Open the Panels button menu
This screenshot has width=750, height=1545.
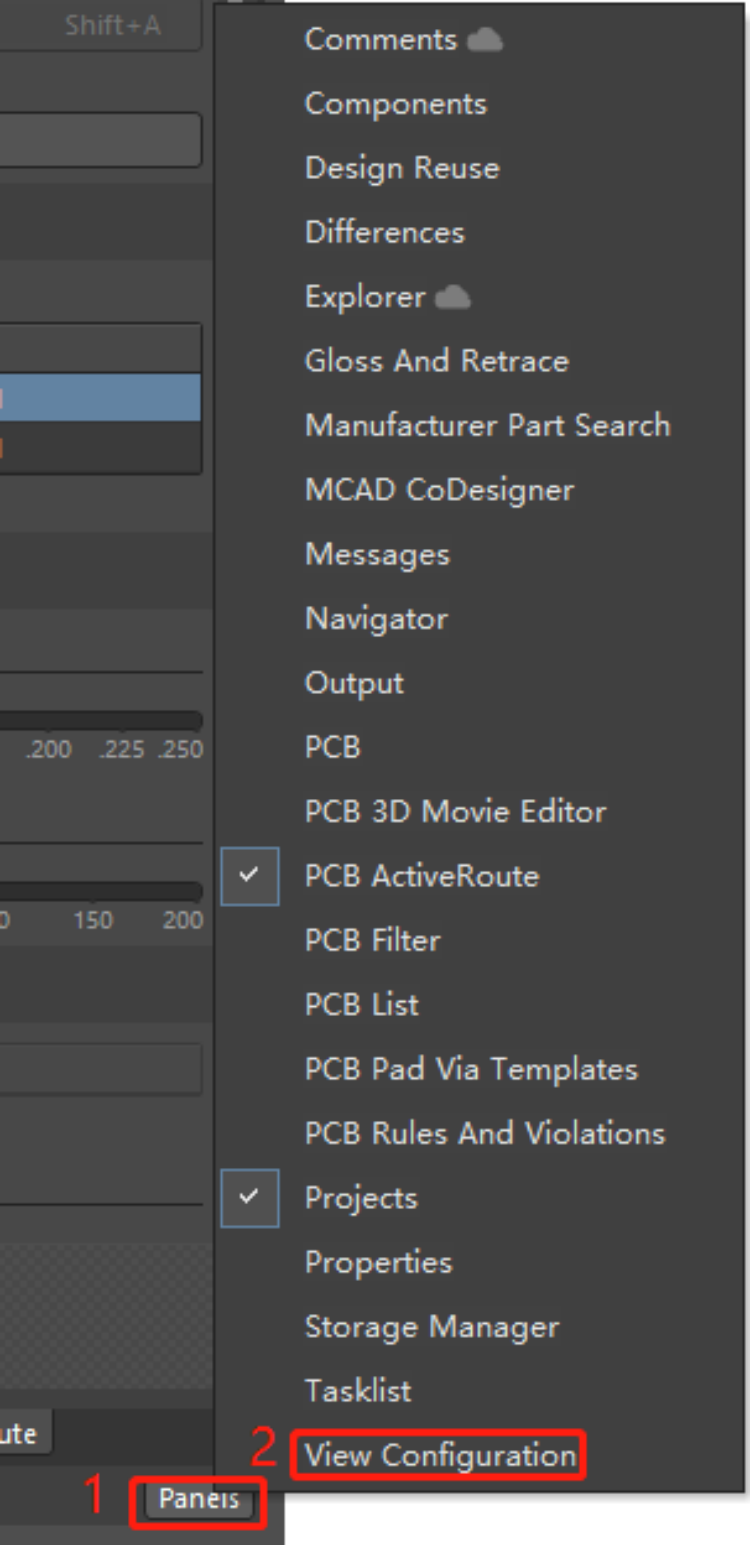click(199, 1499)
